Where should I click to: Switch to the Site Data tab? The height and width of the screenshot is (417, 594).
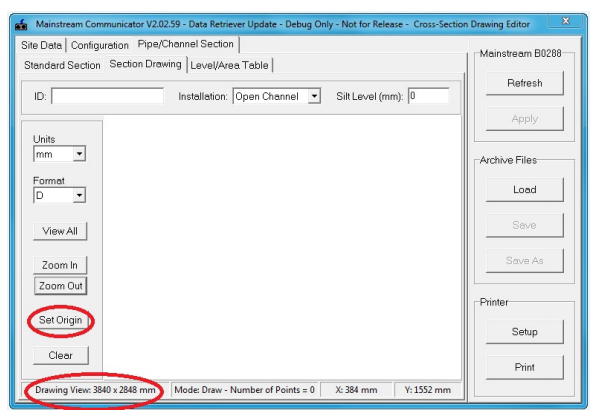[x=41, y=45]
